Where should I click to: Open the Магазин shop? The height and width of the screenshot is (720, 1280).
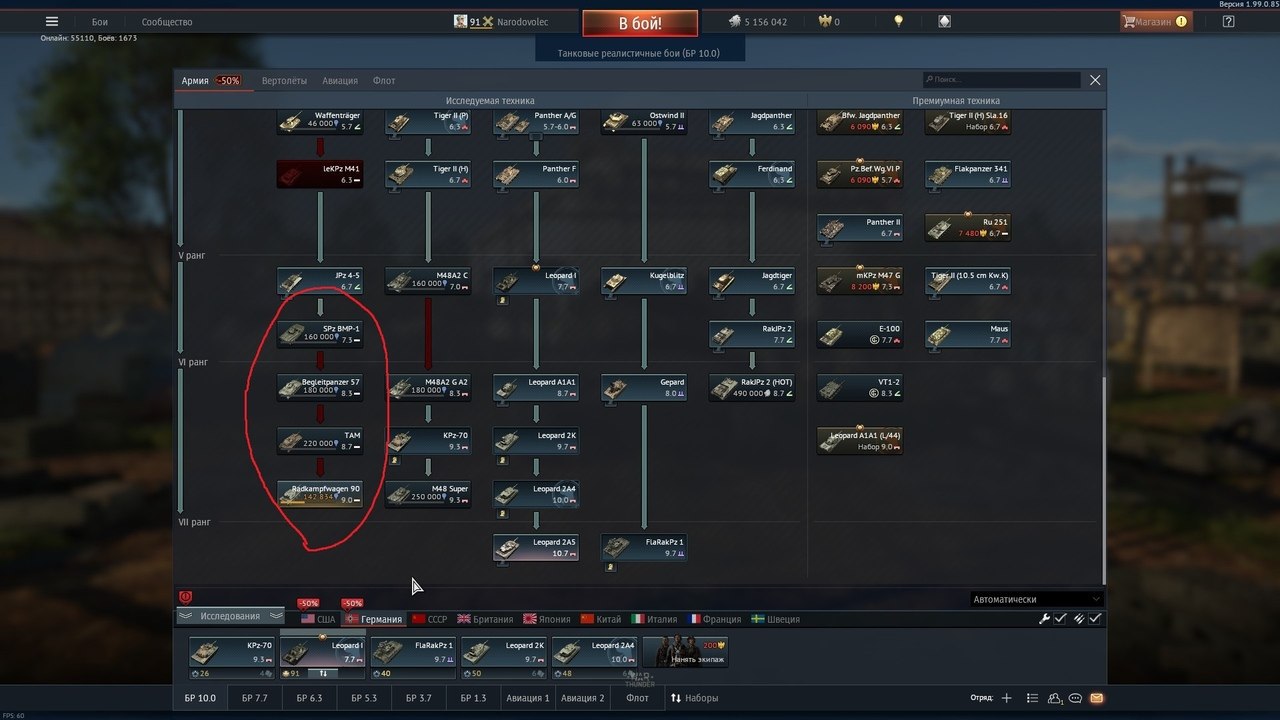[x=1155, y=21]
